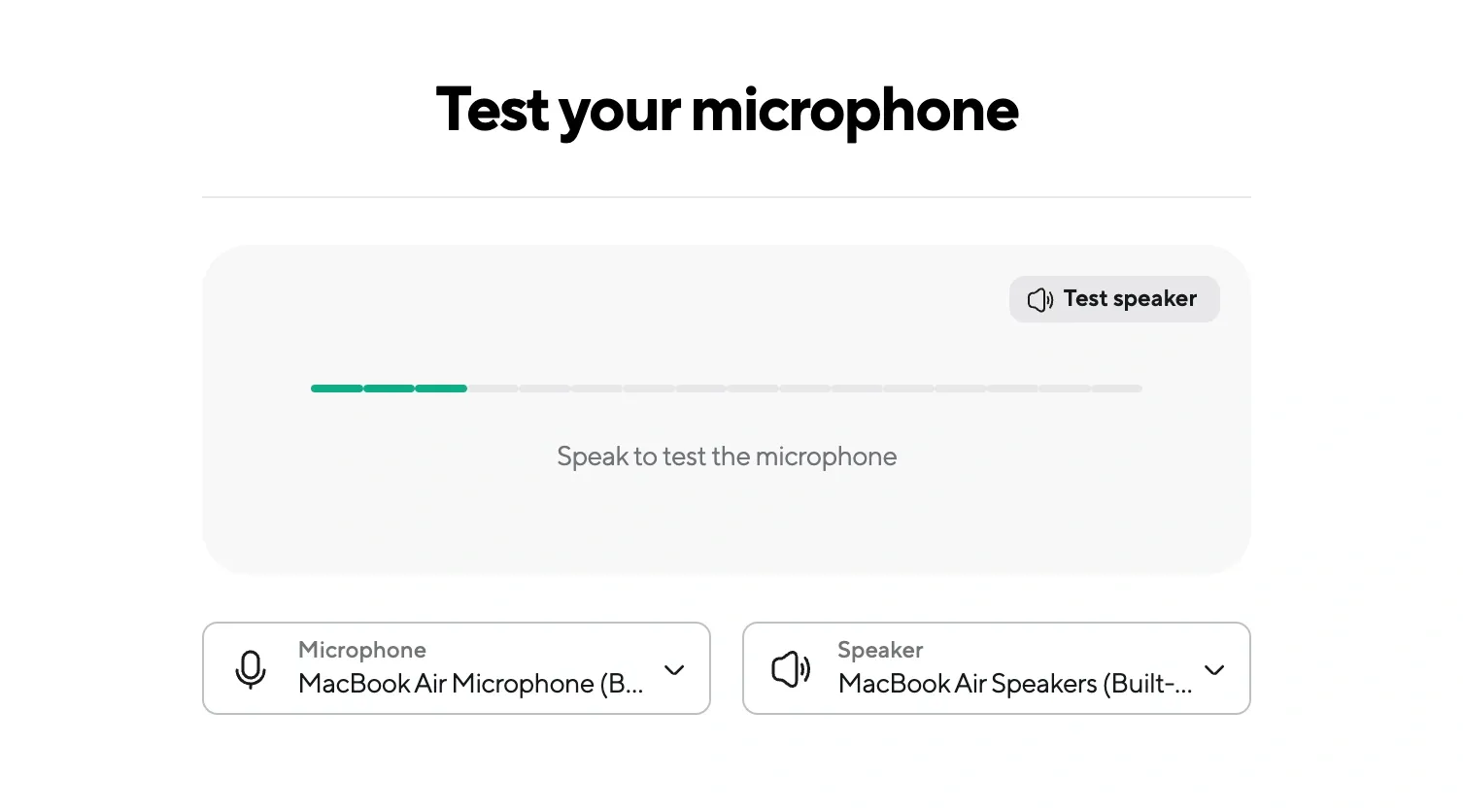
Task: Click the speaker icon in Test speaker button
Action: click(1040, 300)
